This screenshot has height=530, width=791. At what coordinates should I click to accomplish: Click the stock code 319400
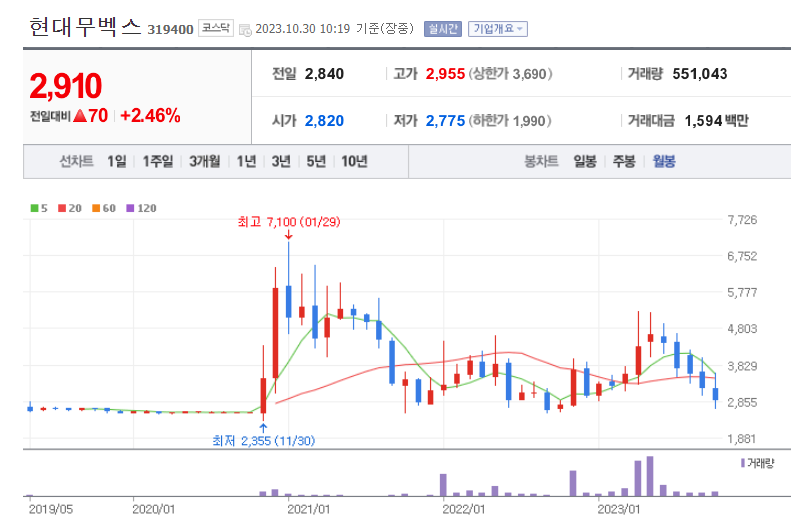coord(170,30)
